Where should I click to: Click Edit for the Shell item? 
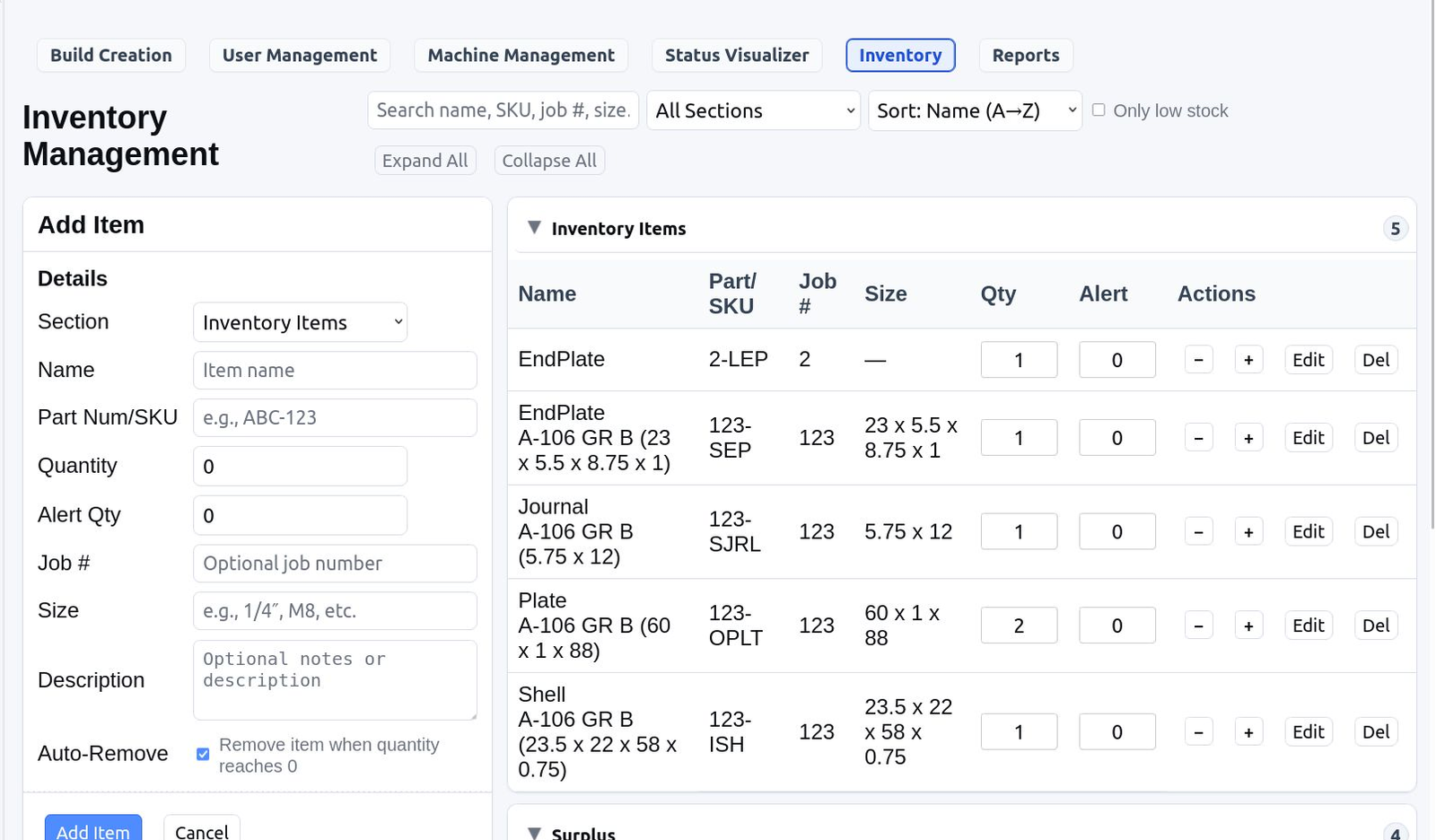click(x=1308, y=732)
